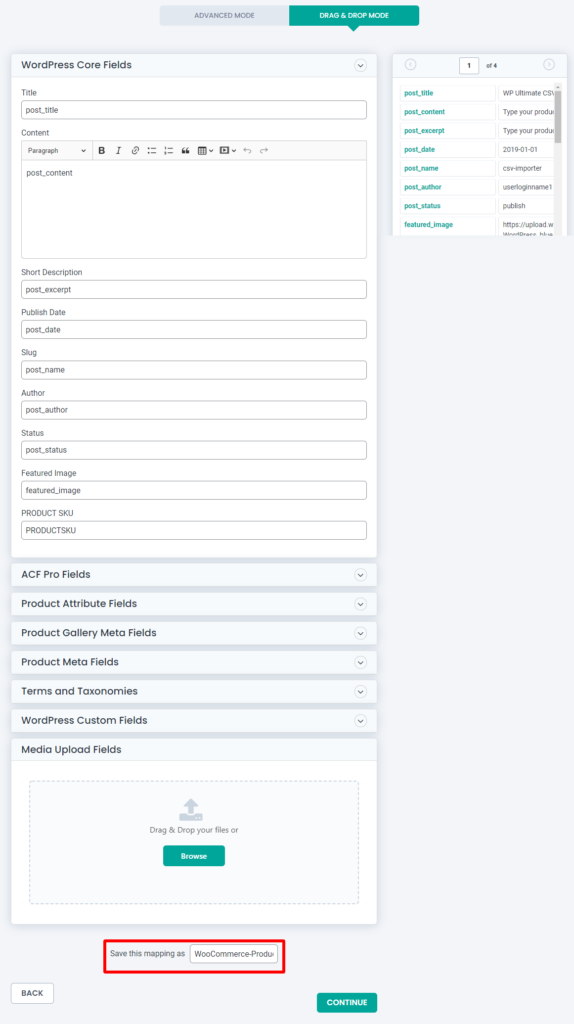Expand ACF Pro Fields section
Screen dimensions: 574x1024
click(360, 575)
